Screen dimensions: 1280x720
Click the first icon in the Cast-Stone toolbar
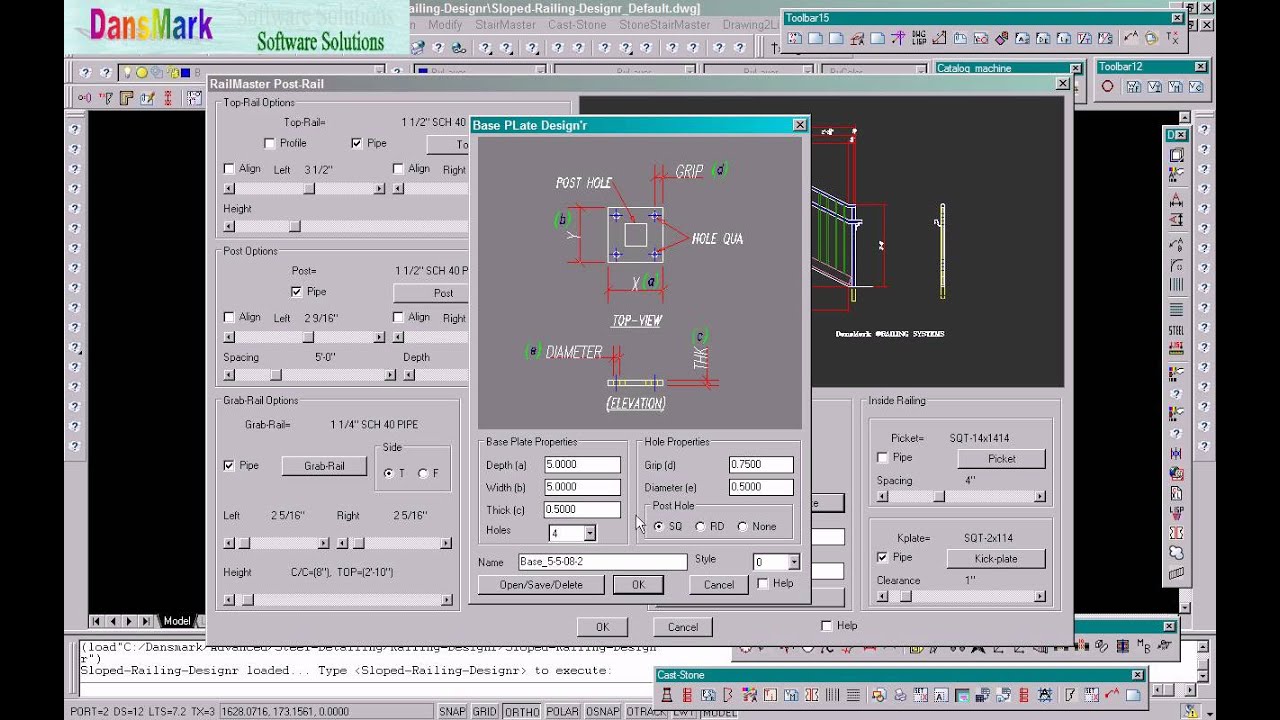[667, 695]
